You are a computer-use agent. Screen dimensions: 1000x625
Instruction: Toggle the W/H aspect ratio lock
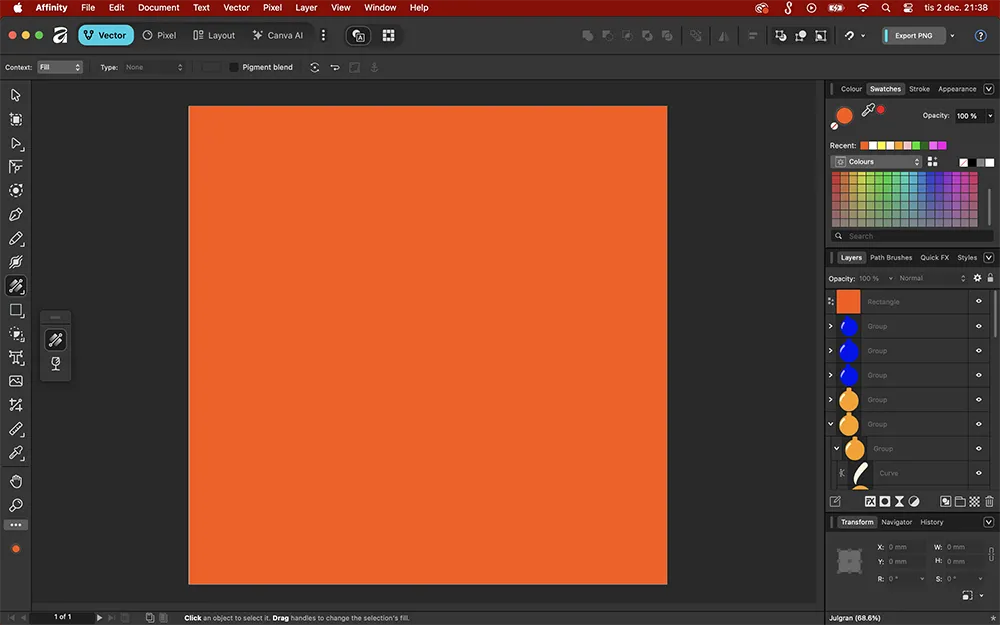(991, 554)
